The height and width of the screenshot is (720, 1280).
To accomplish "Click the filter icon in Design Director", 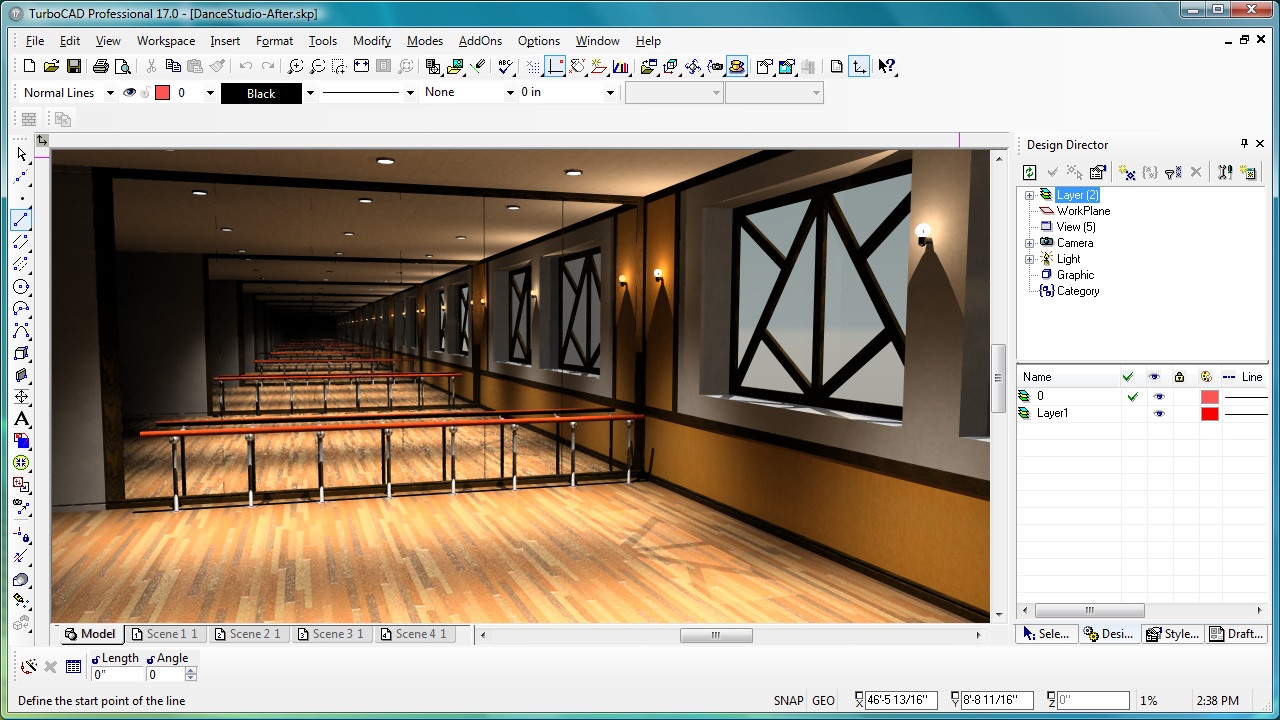I will pos(1173,172).
